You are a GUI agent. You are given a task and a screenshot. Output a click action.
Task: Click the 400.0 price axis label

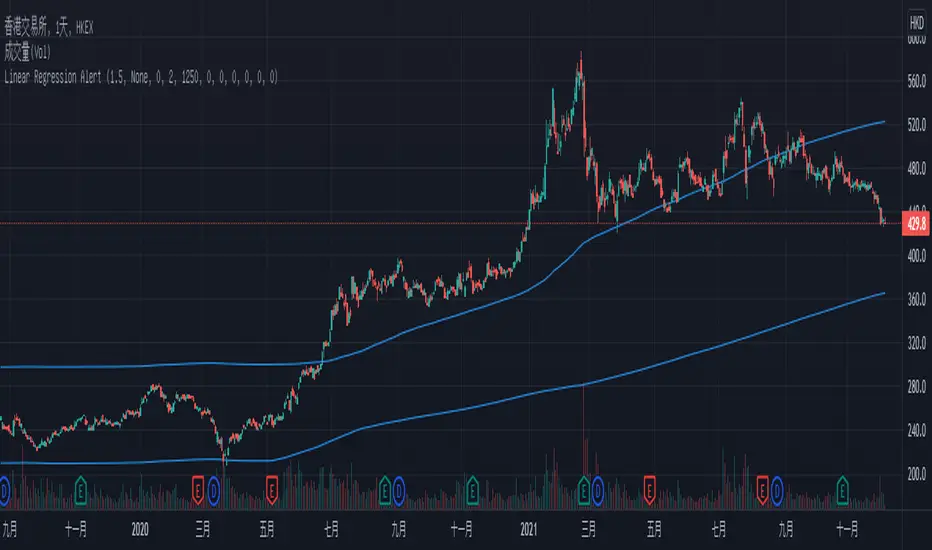tap(916, 256)
